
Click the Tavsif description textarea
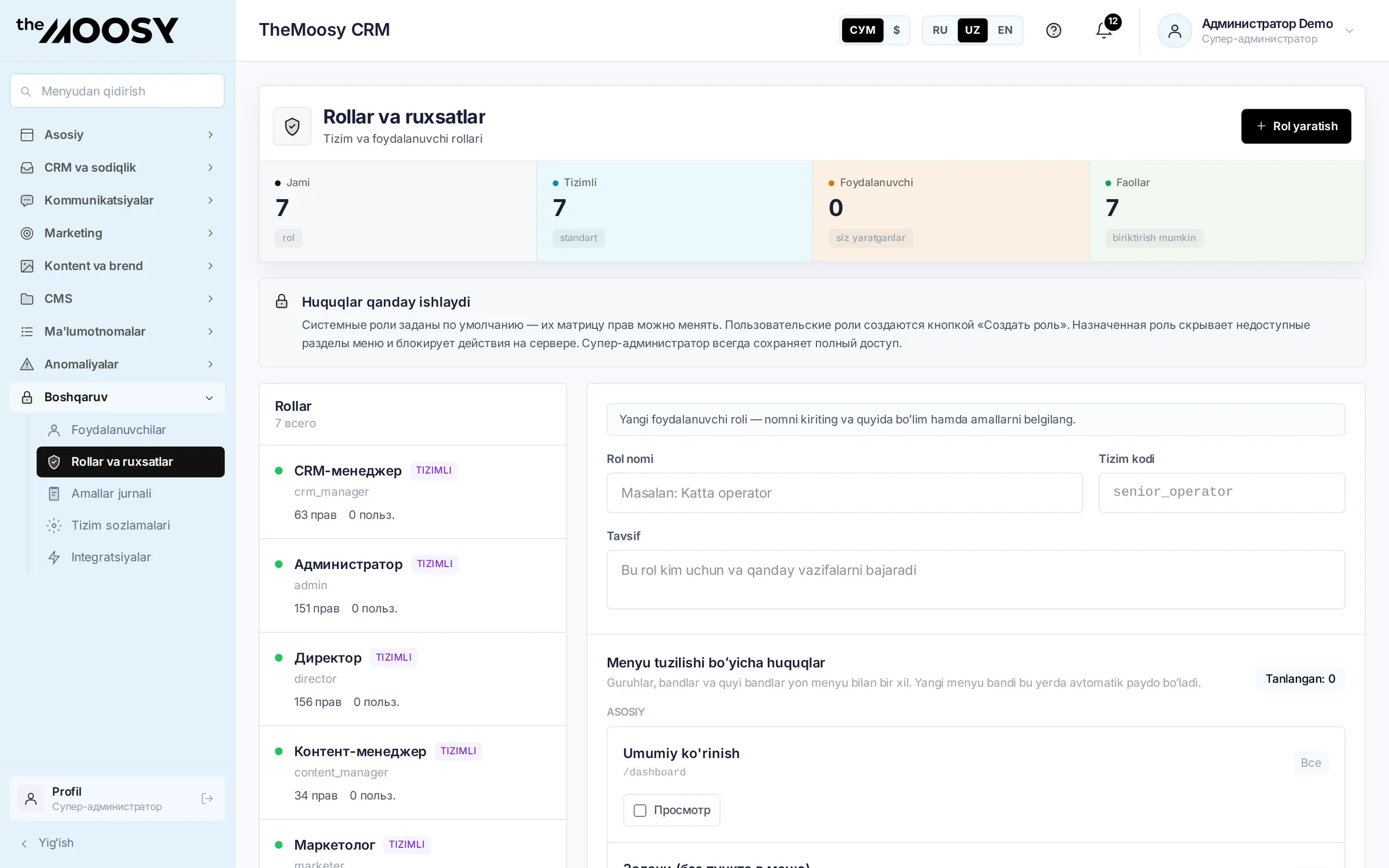pyautogui.click(x=976, y=580)
